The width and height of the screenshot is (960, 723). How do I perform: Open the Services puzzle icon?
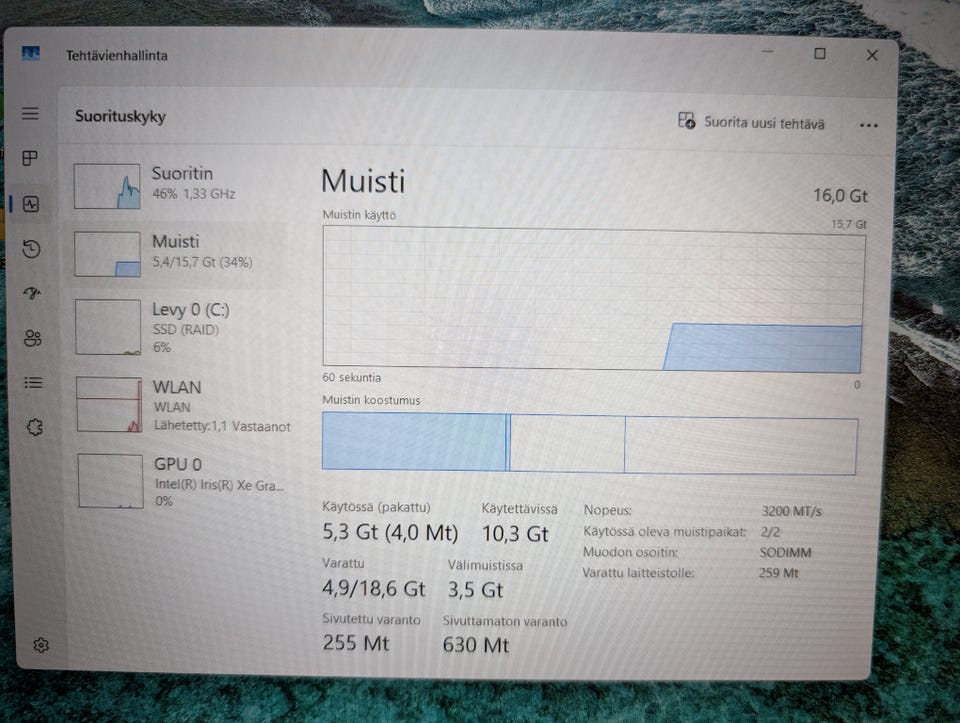pos(34,427)
